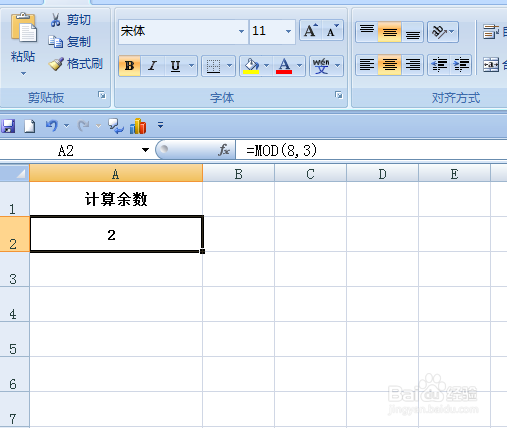Click the Insert Function fx button
Viewport: 507px width, 428px height.
(224, 150)
